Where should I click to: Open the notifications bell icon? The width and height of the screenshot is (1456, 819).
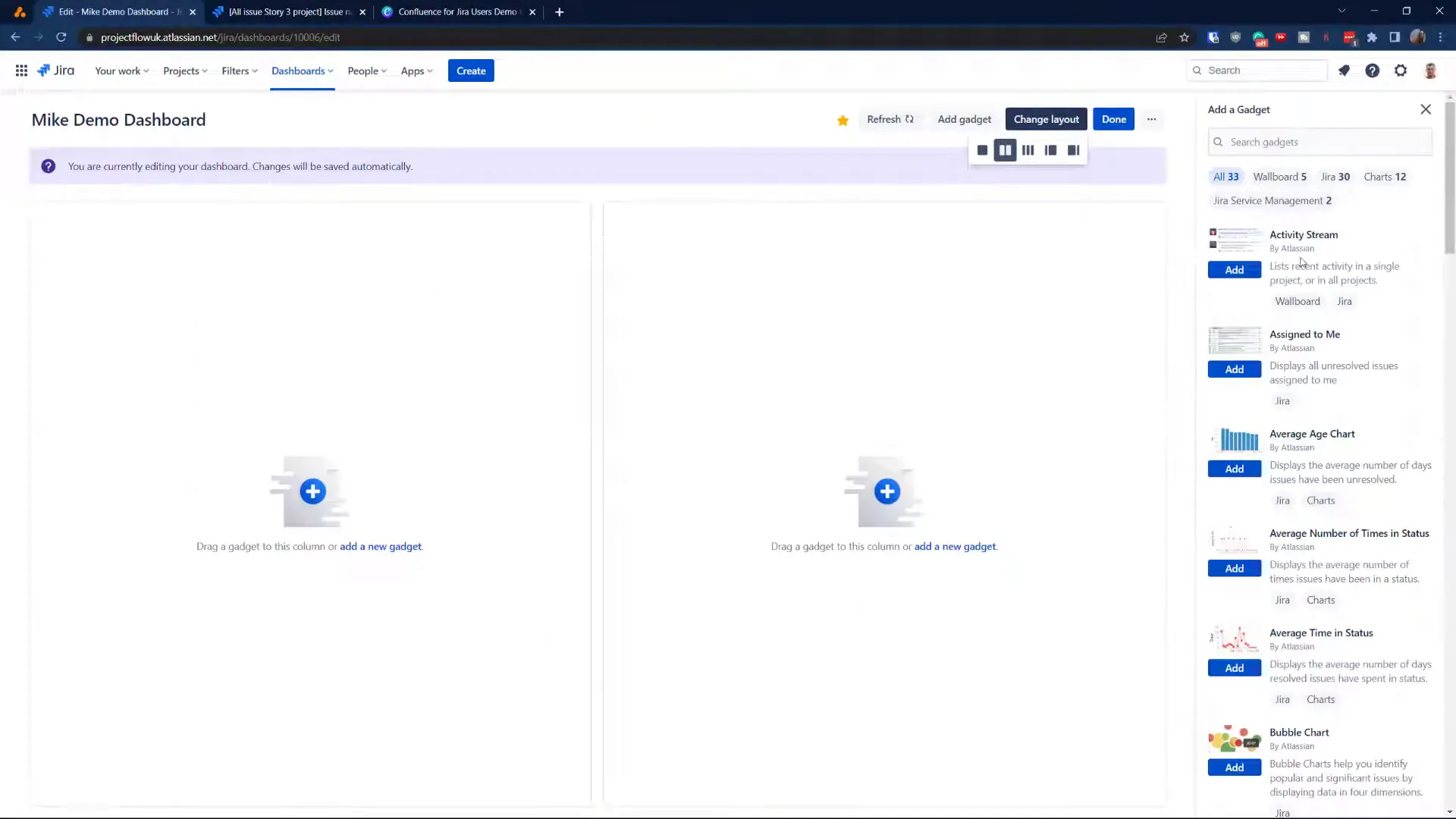(x=1344, y=71)
